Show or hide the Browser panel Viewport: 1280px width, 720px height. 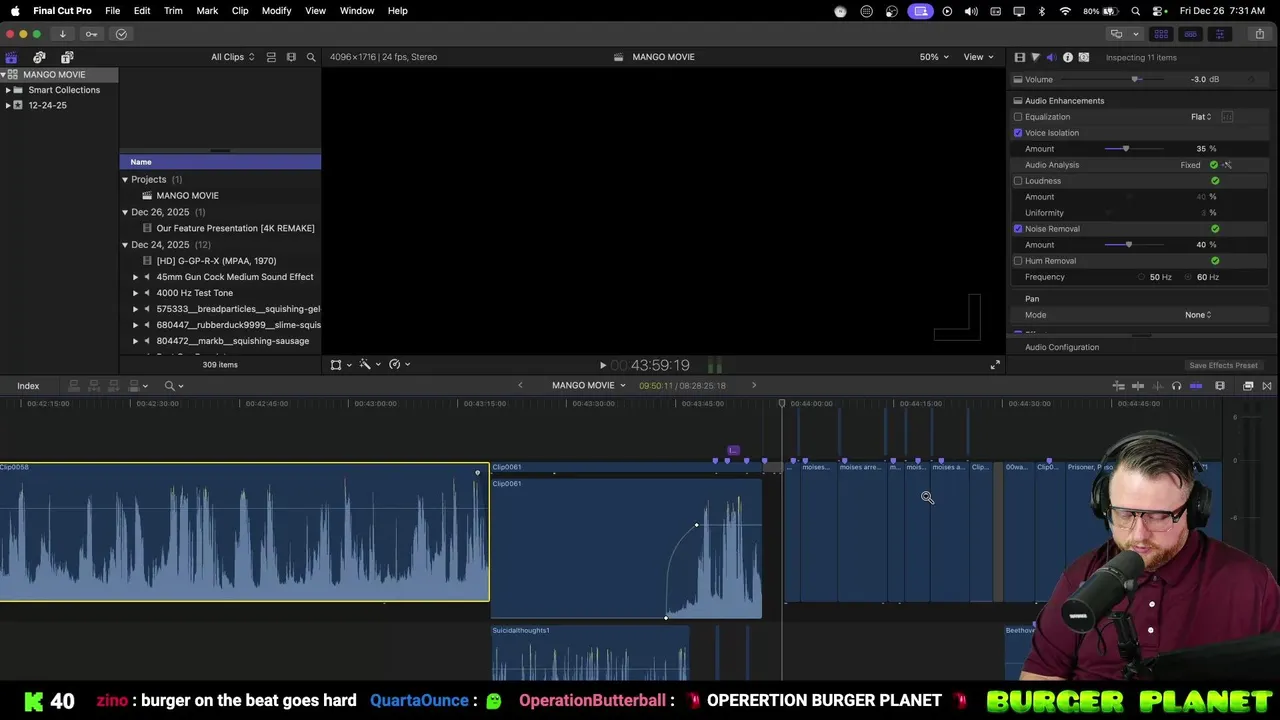(1161, 34)
